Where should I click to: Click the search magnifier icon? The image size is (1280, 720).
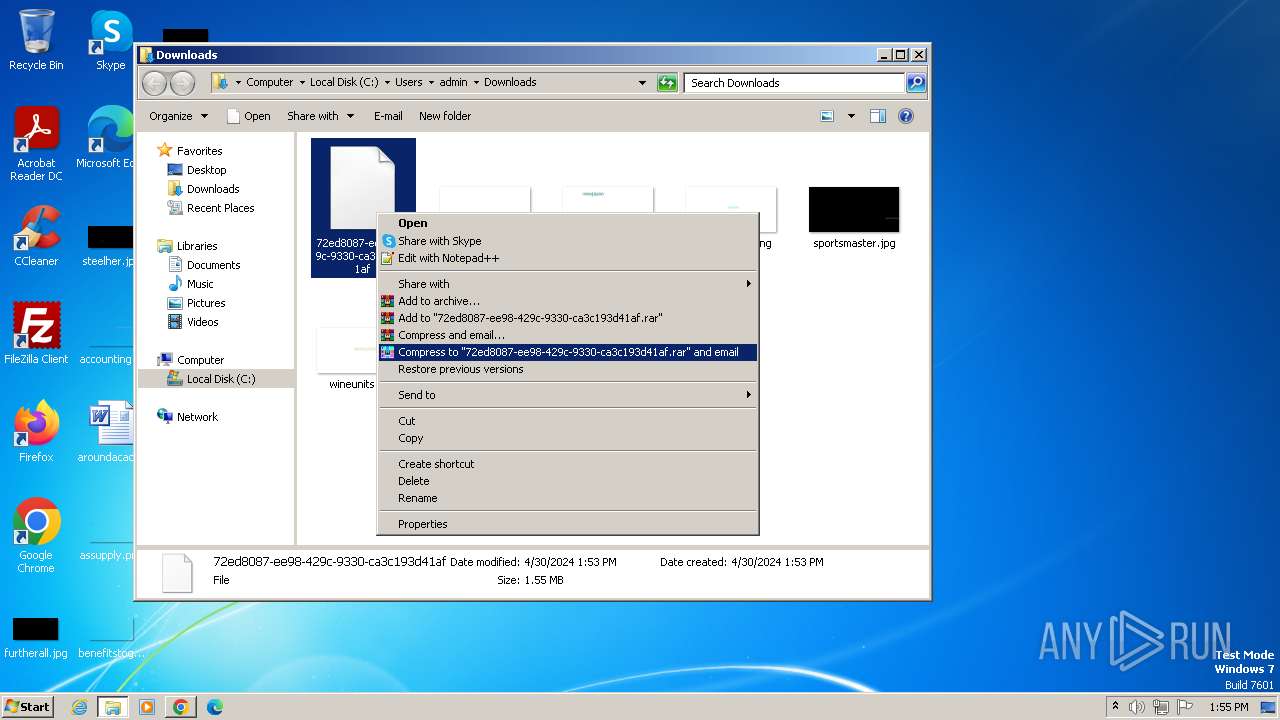pos(915,83)
